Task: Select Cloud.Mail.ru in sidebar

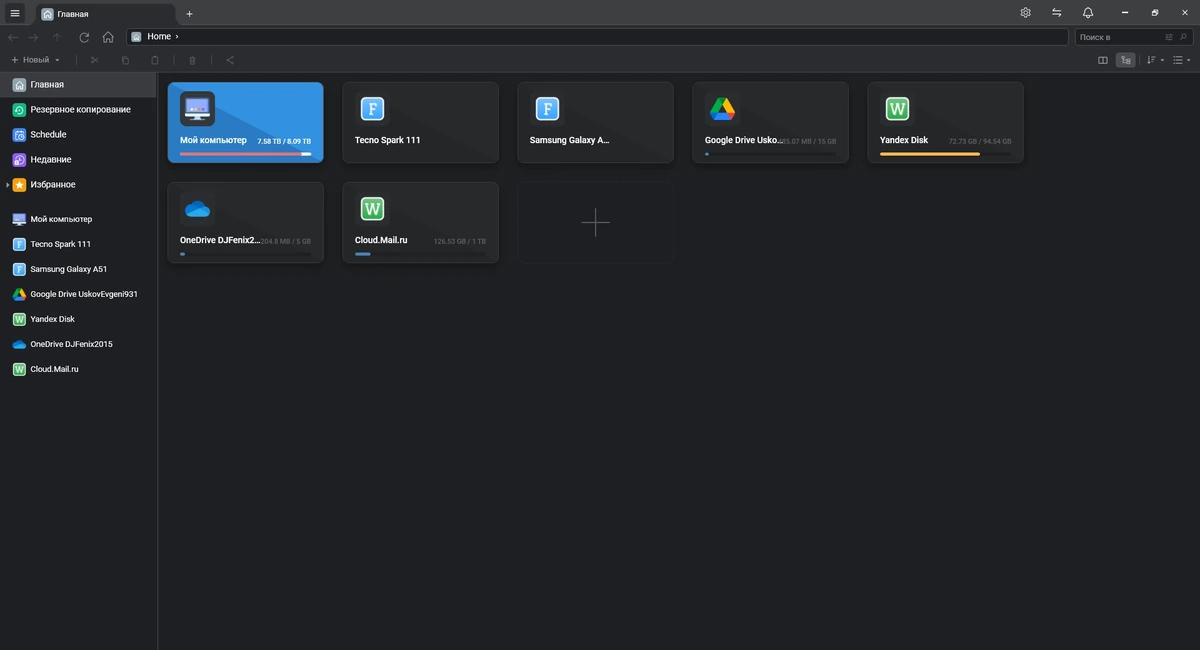Action: point(78,369)
